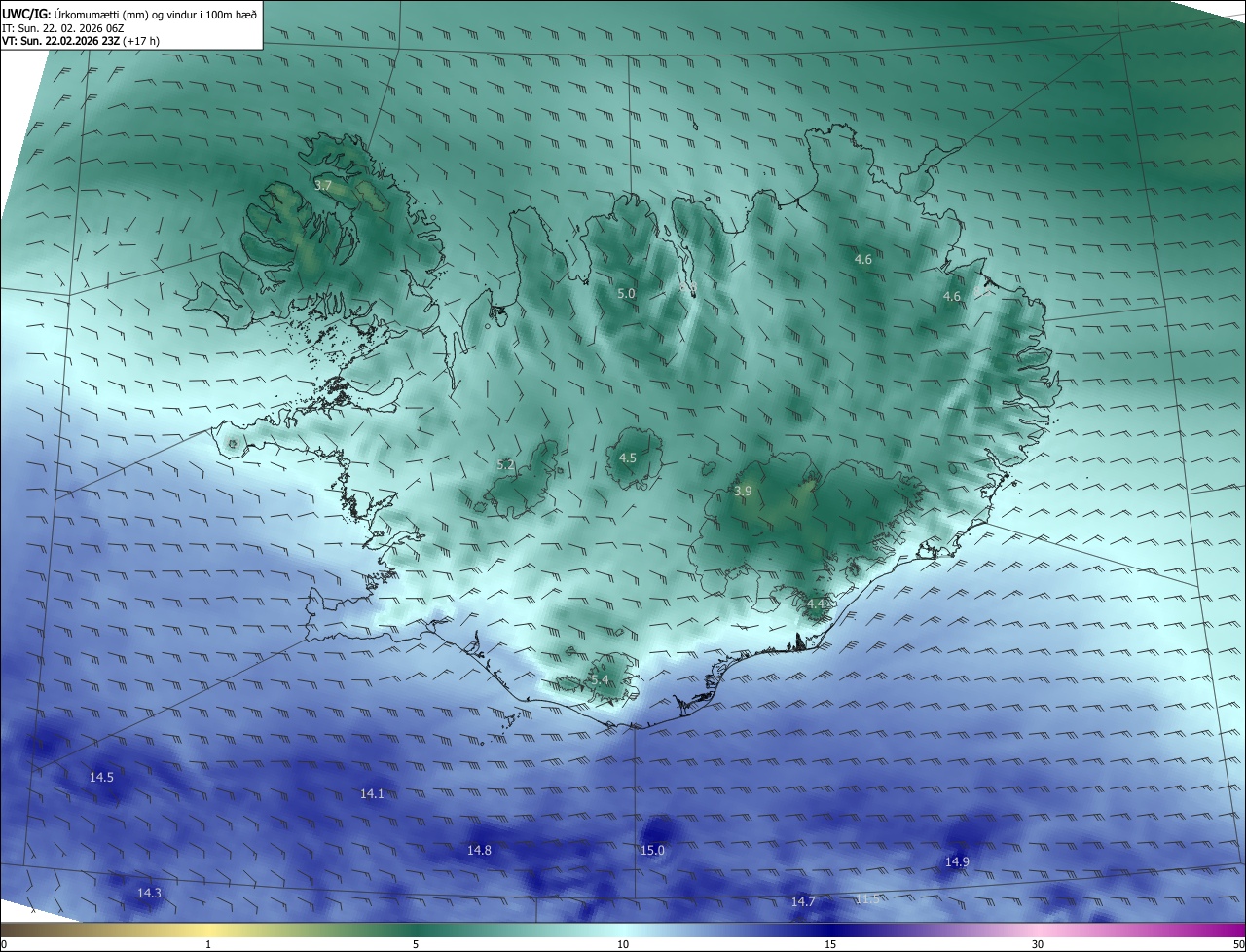Click the 5.2 value label on the map
The image size is (1246, 952).
tap(505, 465)
